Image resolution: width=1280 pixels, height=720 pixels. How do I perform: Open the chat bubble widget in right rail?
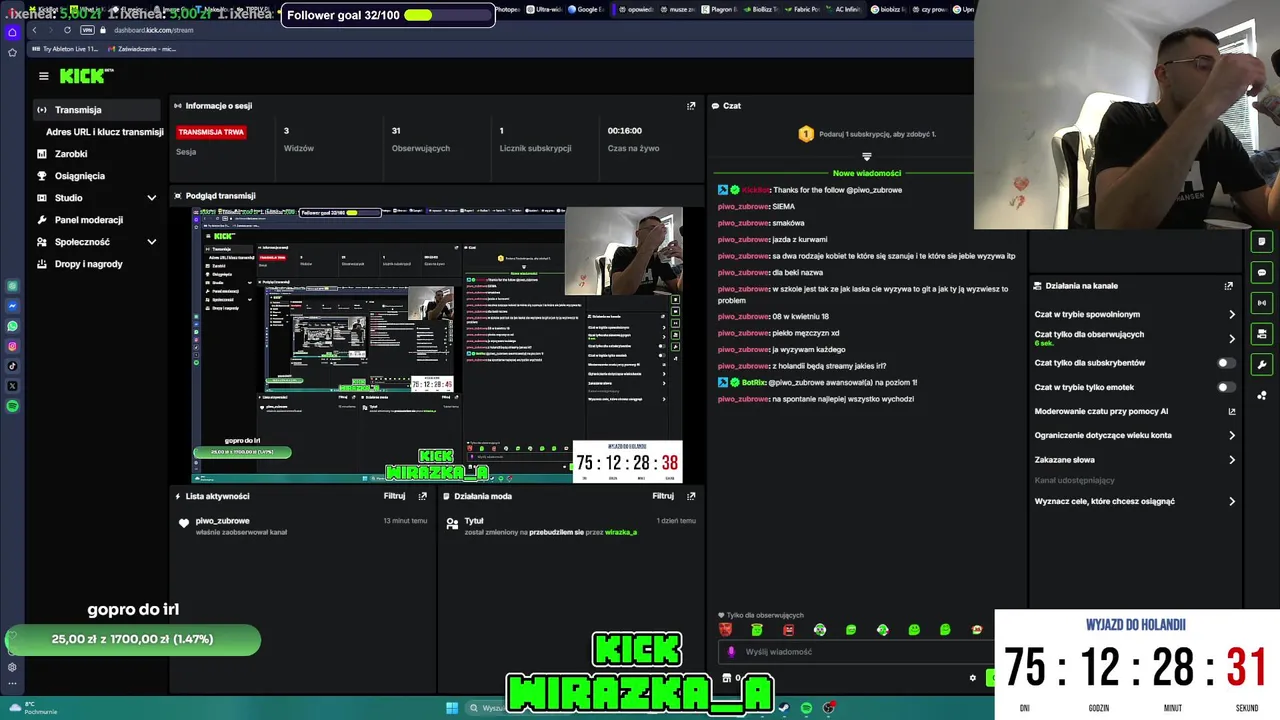click(x=1262, y=272)
